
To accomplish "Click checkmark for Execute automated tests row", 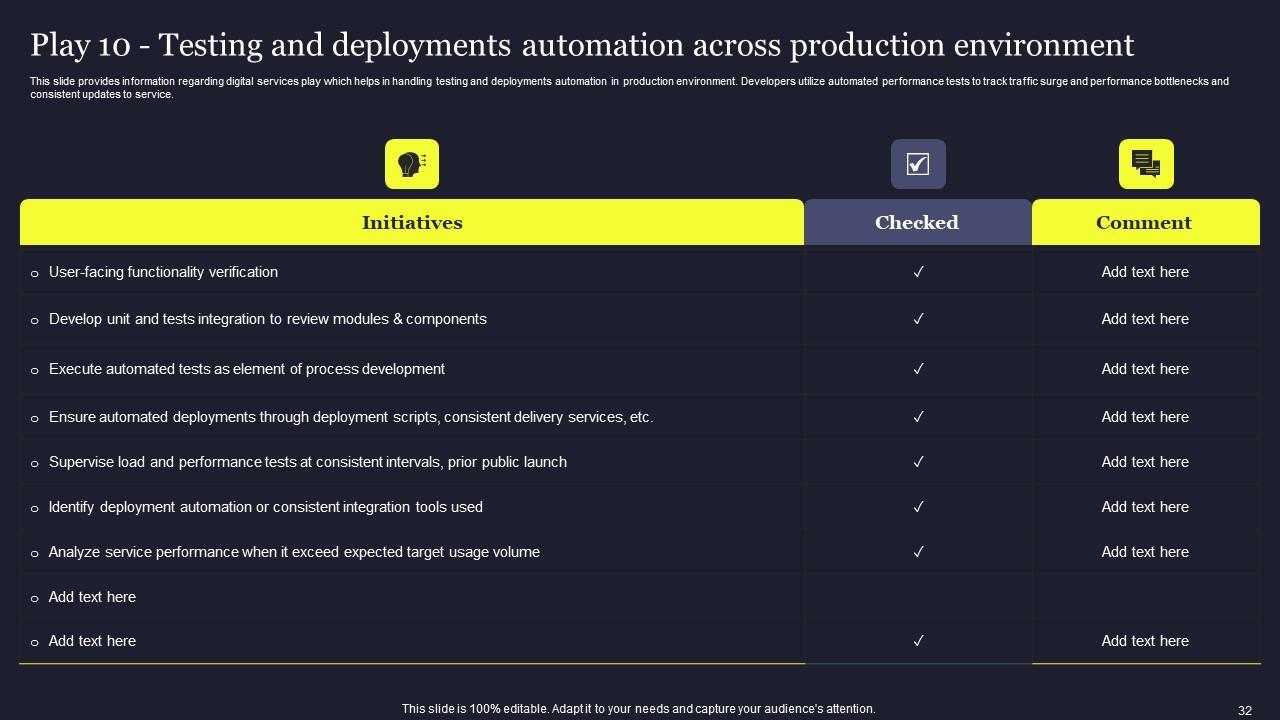I will [x=918, y=369].
